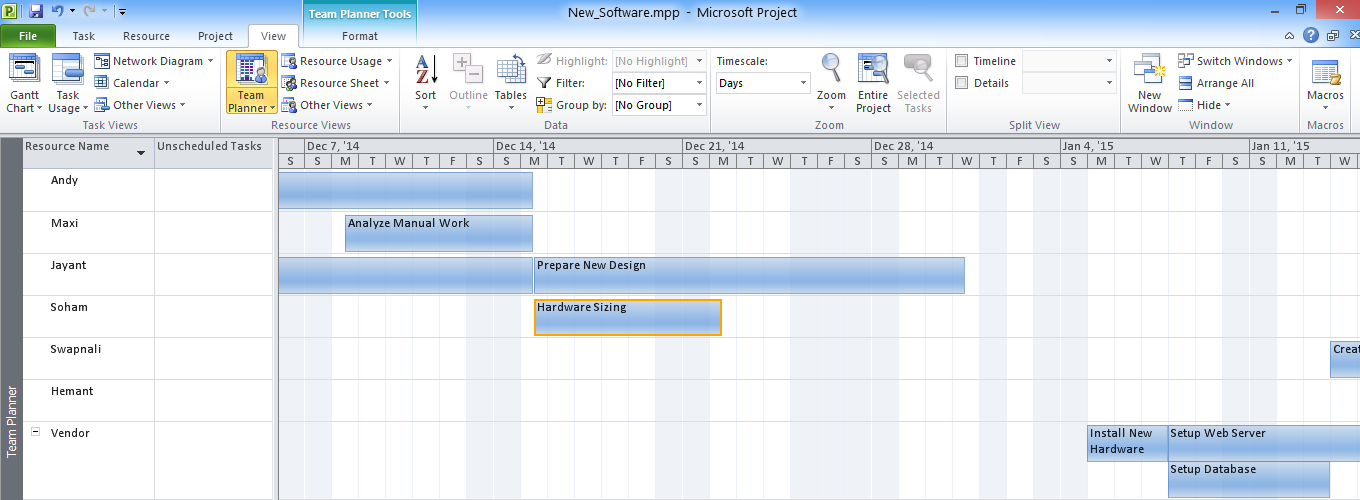1360x500 pixels.
Task: Open the Macros menu
Action: (x=1325, y=84)
